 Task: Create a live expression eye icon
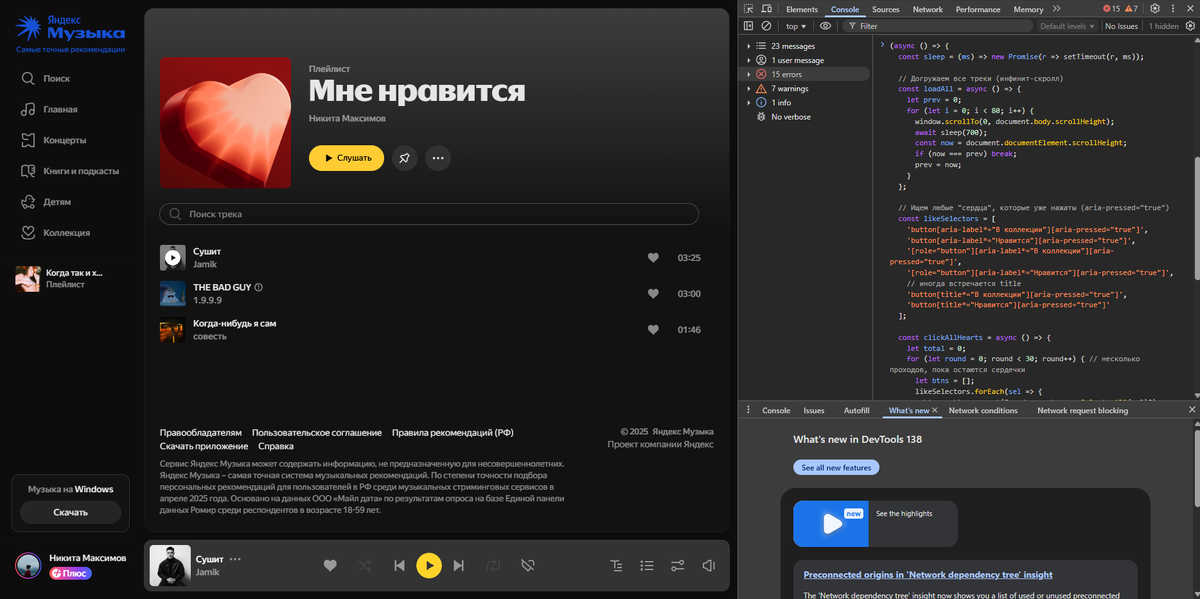826,26
